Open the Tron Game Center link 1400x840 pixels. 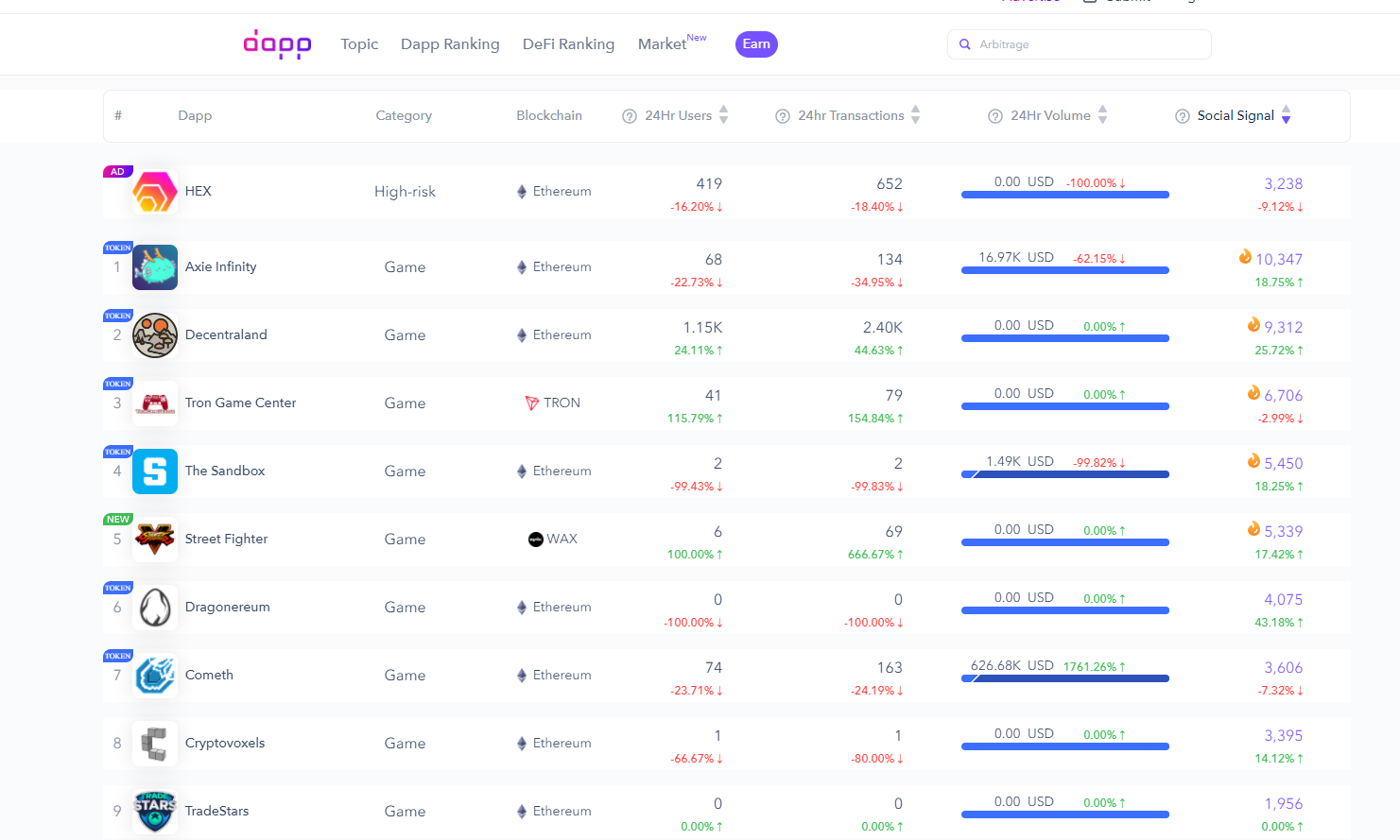pos(241,403)
